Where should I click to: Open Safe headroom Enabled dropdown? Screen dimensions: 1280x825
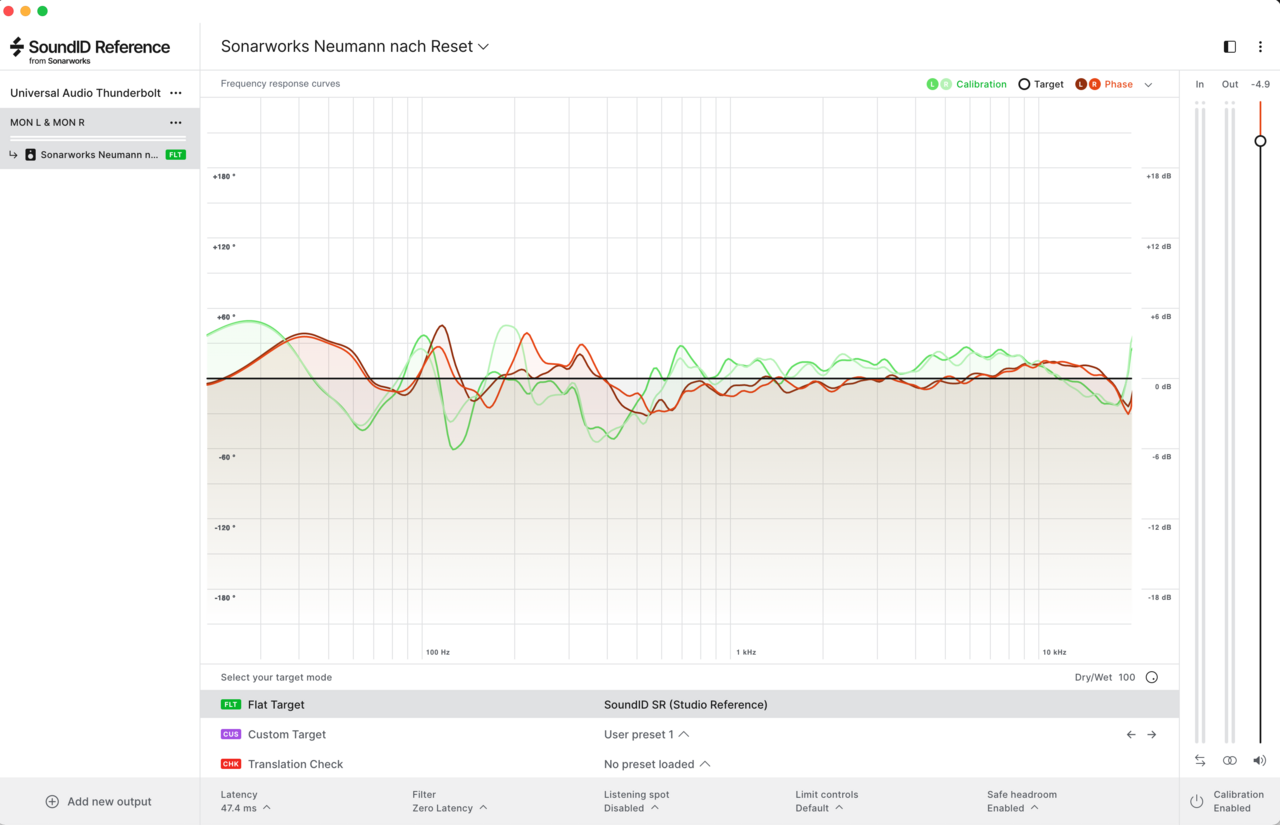1012,808
